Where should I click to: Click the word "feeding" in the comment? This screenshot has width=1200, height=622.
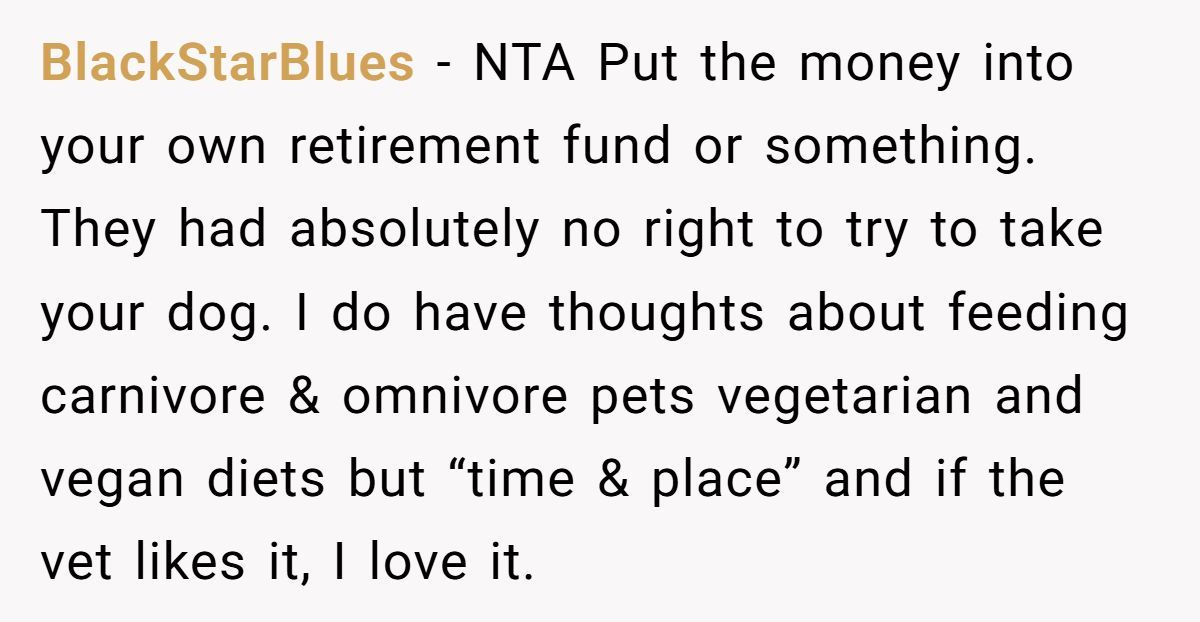pyautogui.click(x=1038, y=314)
